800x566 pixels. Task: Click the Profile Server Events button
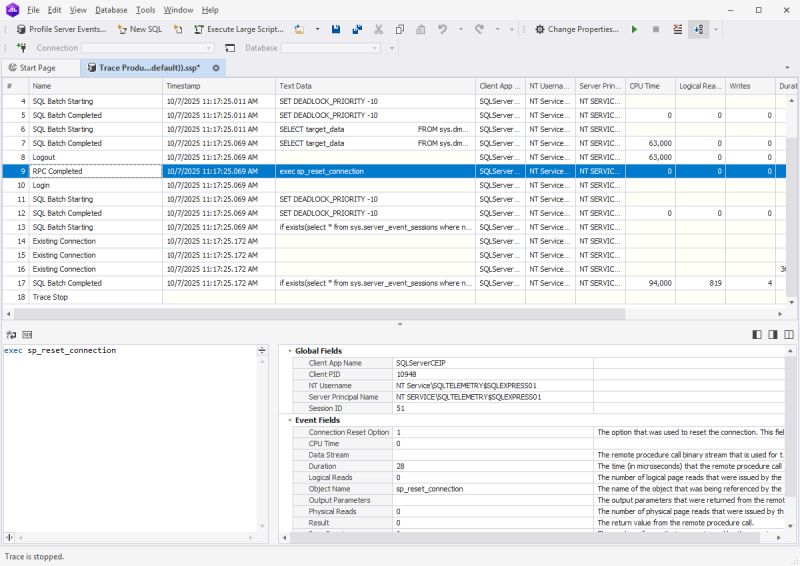click(61, 30)
